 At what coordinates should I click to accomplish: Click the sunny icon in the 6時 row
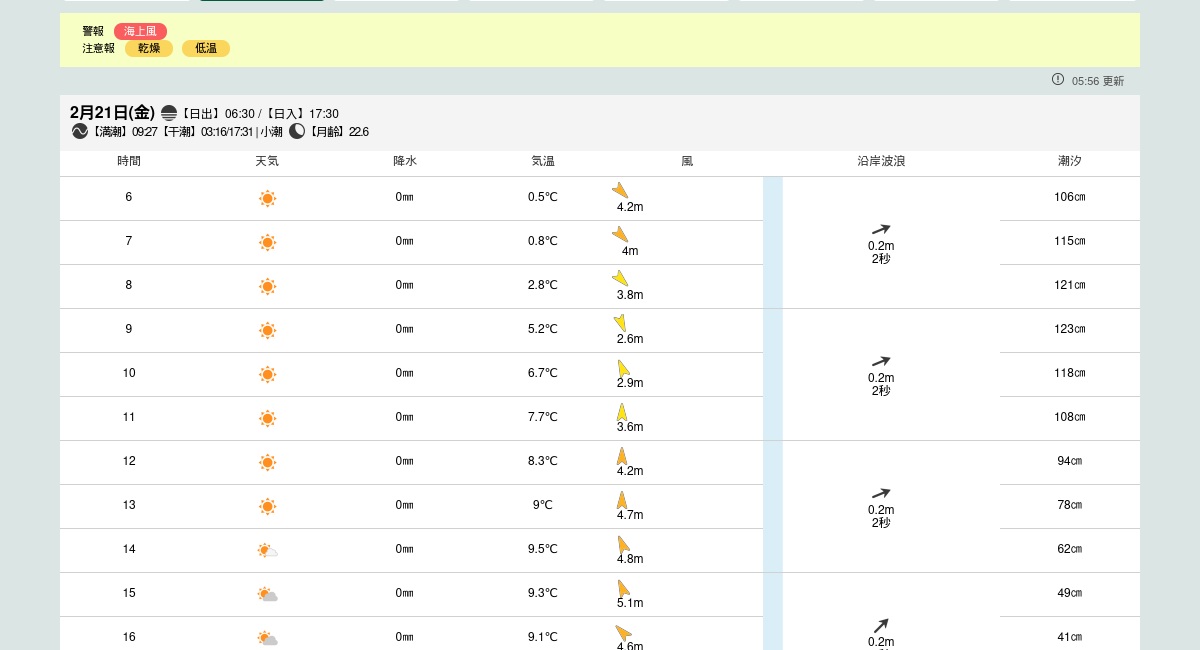[267, 198]
